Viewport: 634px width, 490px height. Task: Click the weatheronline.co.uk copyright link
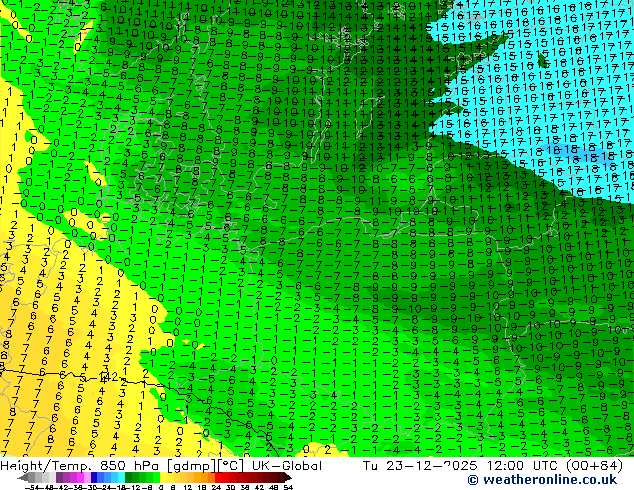click(542, 480)
